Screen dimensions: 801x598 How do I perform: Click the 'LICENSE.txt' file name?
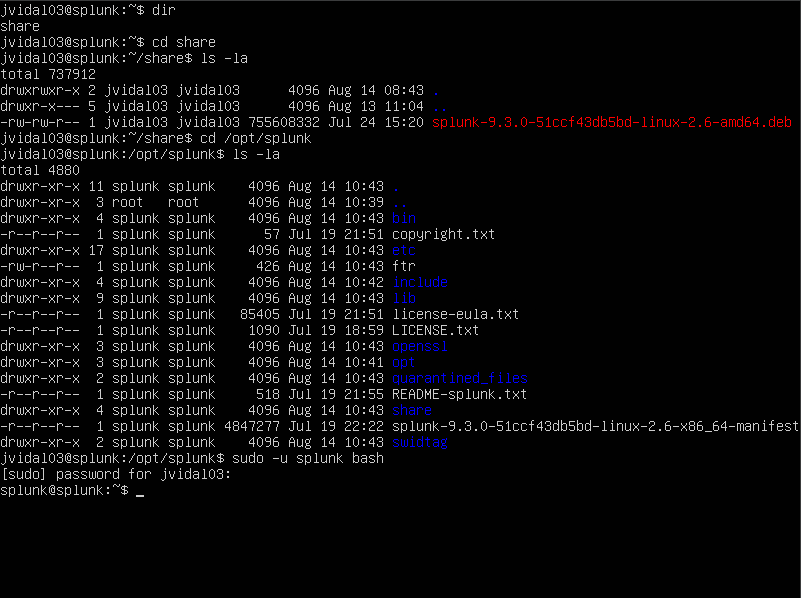point(436,330)
